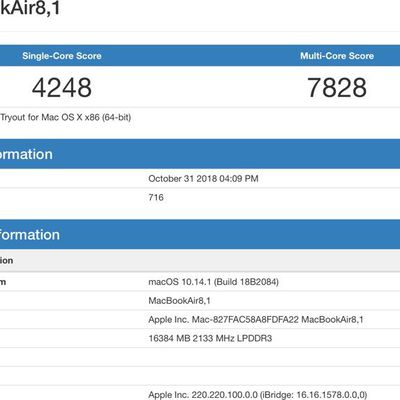The image size is (400, 400).
Task: Click the Mac-827FAC58A8FDFA22 motherboard entry
Action: [x=256, y=320]
